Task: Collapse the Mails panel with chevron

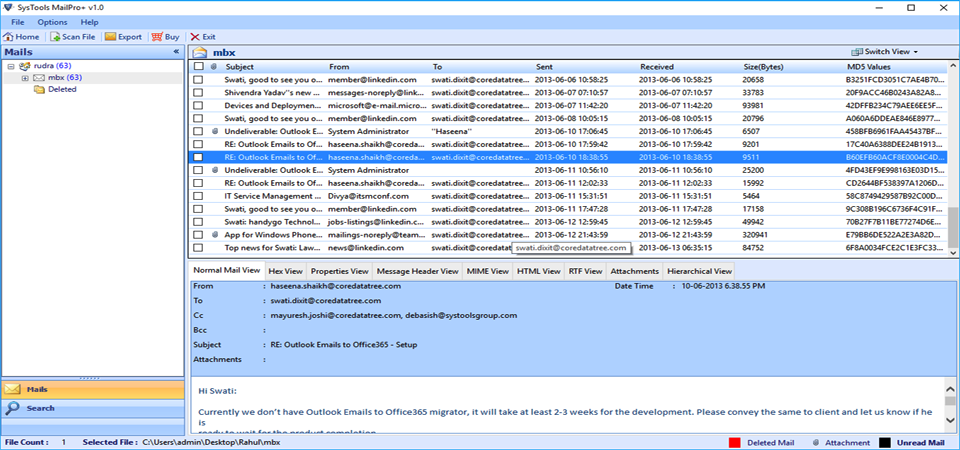Action: coord(176,52)
